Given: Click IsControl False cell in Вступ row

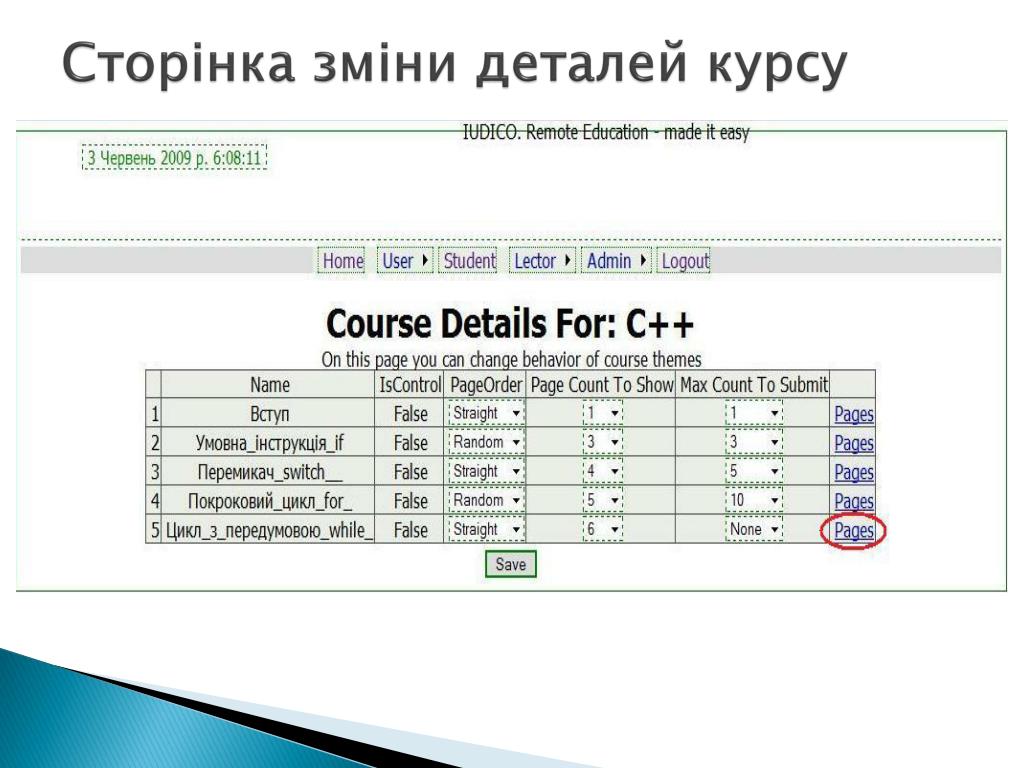Looking at the screenshot, I should pyautogui.click(x=410, y=414).
